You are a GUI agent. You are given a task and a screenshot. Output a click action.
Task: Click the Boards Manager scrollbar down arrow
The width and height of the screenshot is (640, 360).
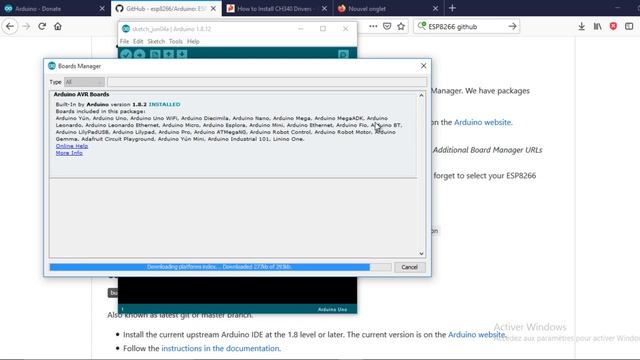(421, 253)
